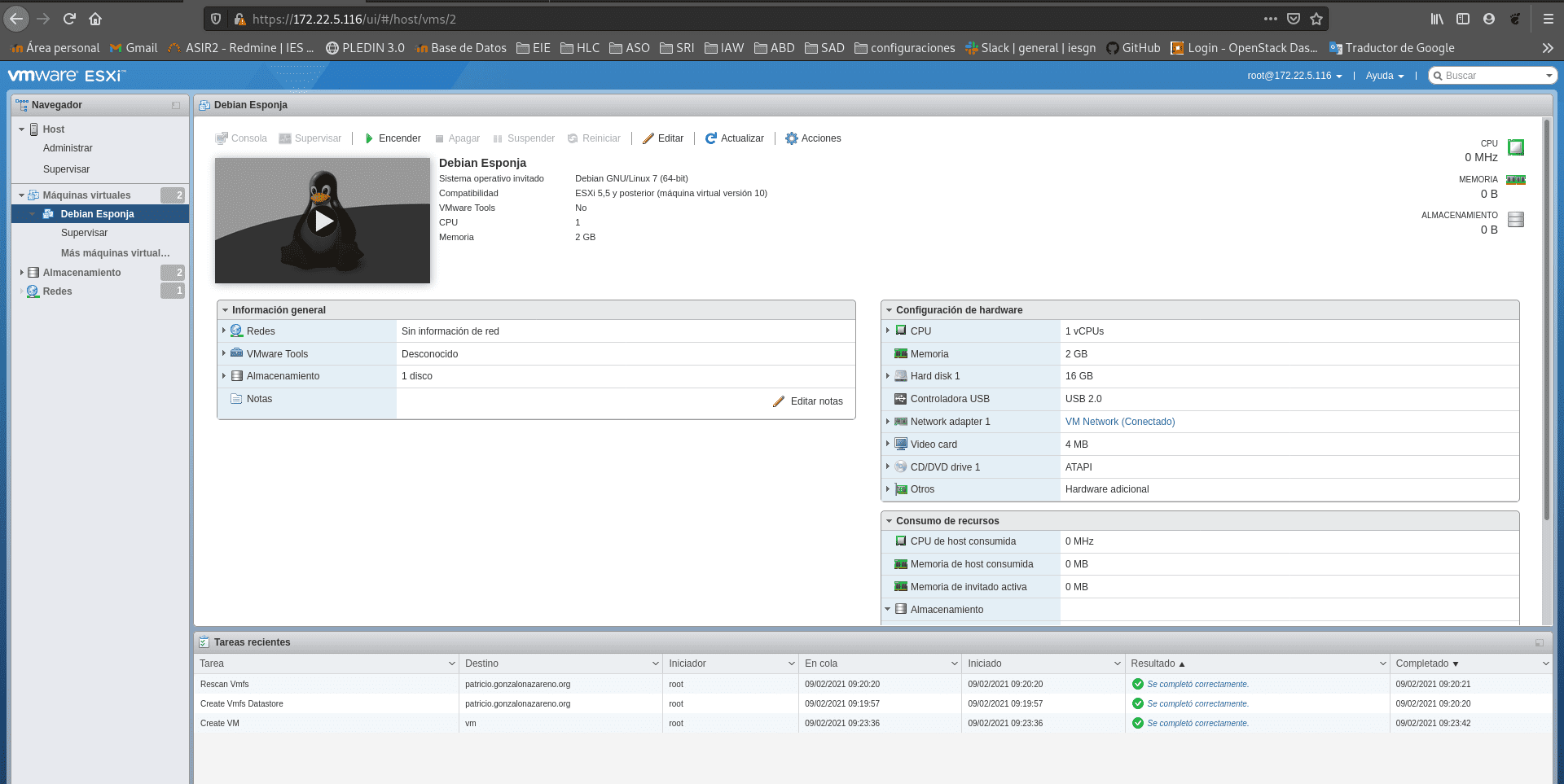Collapse Consumo de recursos section
The image size is (1564, 784).
(889, 521)
